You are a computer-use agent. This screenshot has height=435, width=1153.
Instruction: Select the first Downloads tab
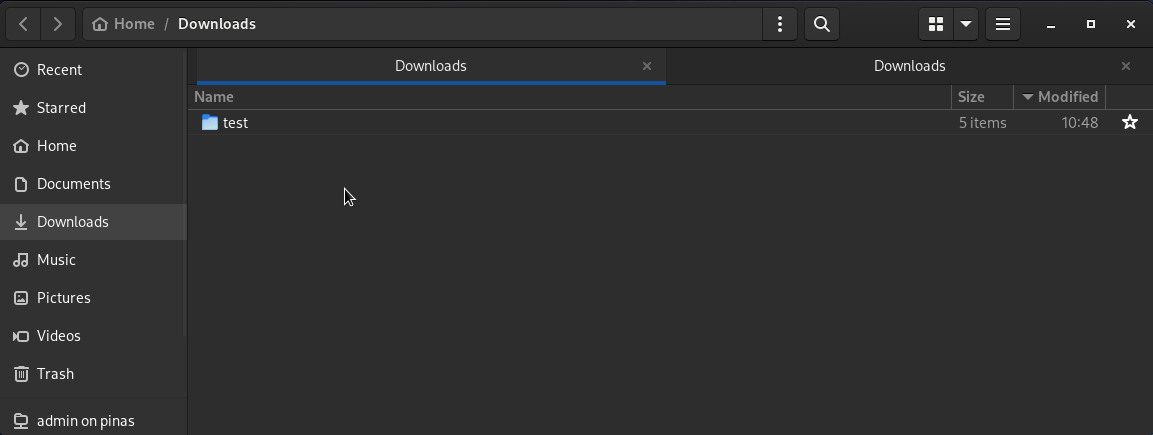tap(431, 66)
